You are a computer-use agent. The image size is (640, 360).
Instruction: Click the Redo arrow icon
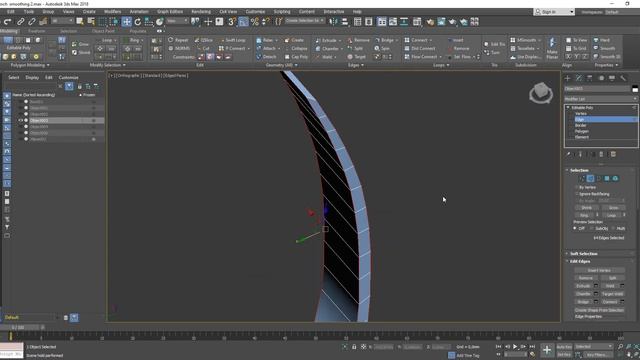coord(7,22)
